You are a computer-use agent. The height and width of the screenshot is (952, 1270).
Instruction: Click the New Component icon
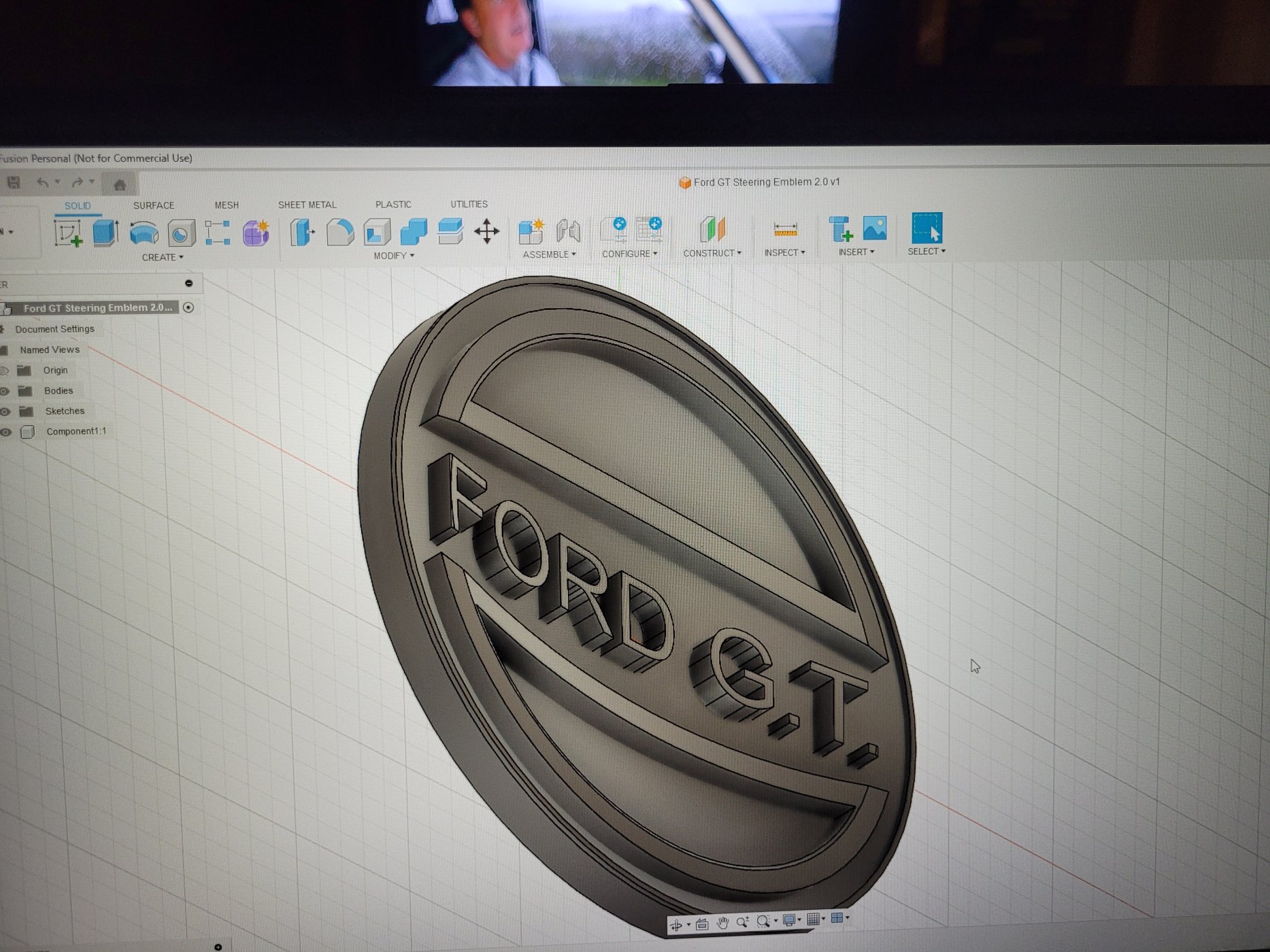coord(531,231)
